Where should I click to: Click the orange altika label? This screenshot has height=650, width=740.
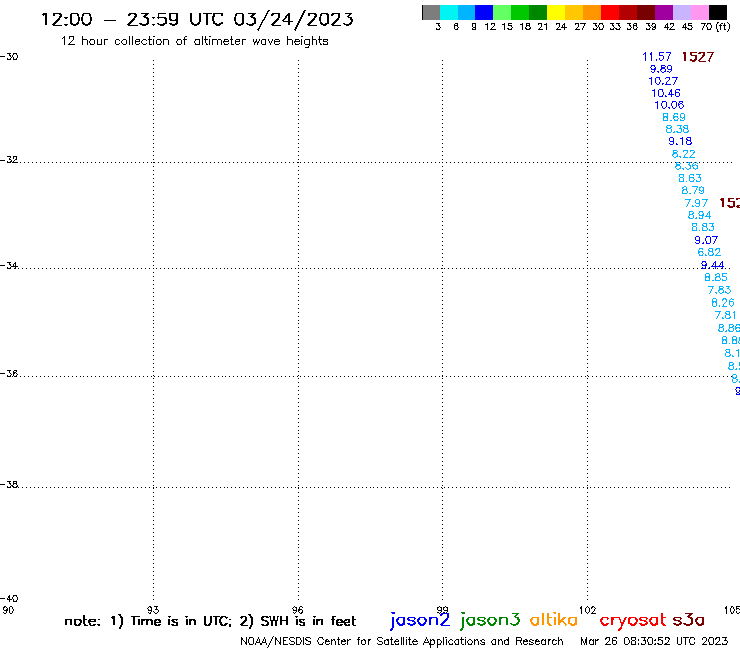point(554,619)
